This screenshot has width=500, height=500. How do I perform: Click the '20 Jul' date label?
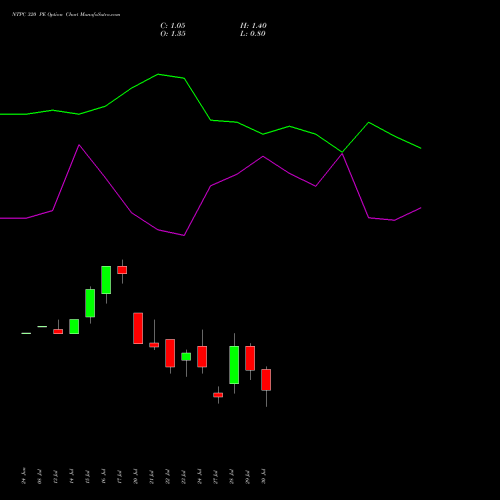click(x=135, y=476)
